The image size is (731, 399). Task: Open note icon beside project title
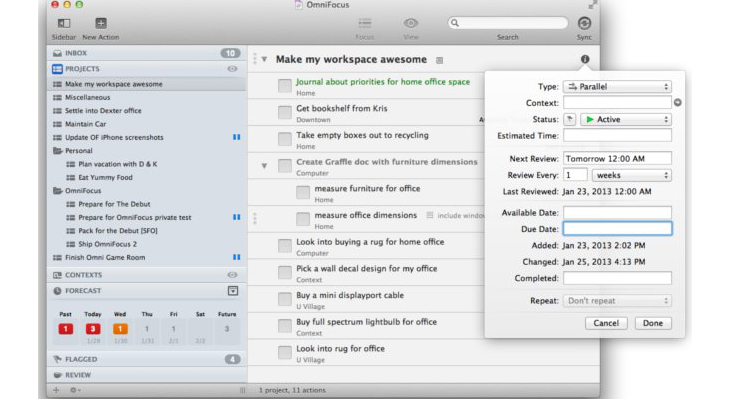[x=439, y=60]
